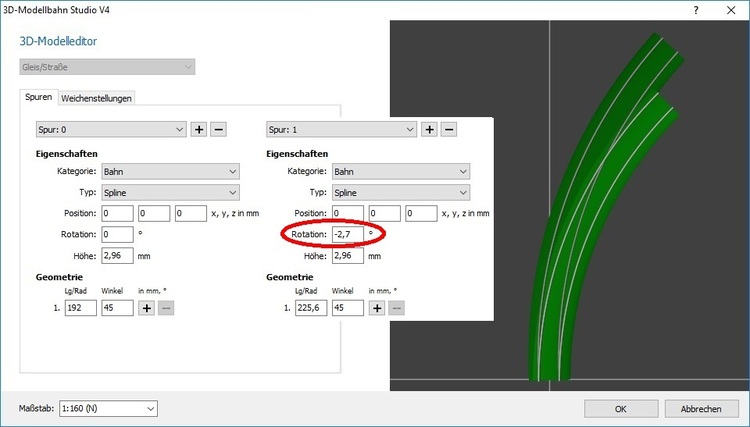
Task: Cancel with the Abbrechen button
Action: click(x=701, y=409)
